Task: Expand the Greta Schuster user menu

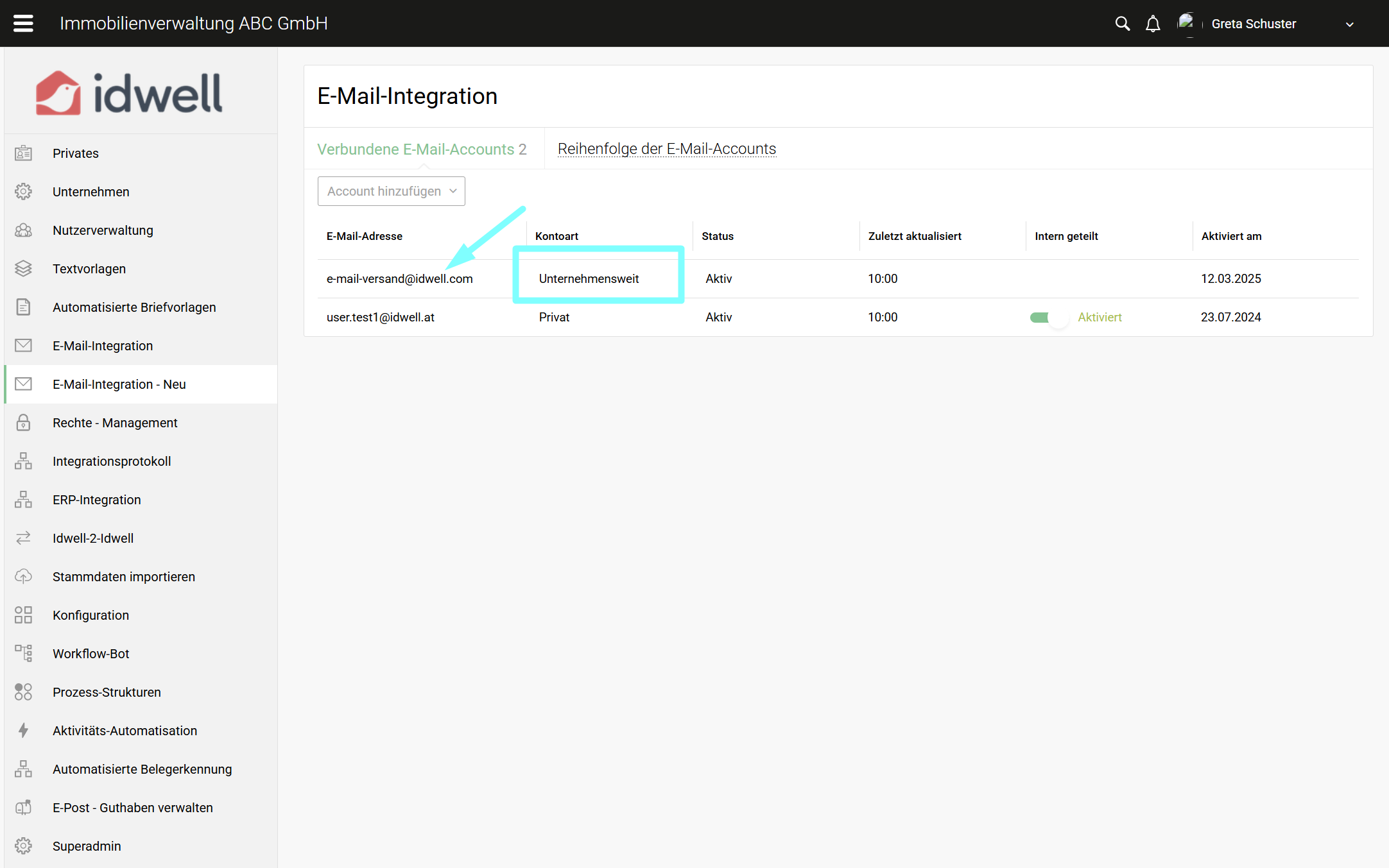Action: coord(1349,24)
